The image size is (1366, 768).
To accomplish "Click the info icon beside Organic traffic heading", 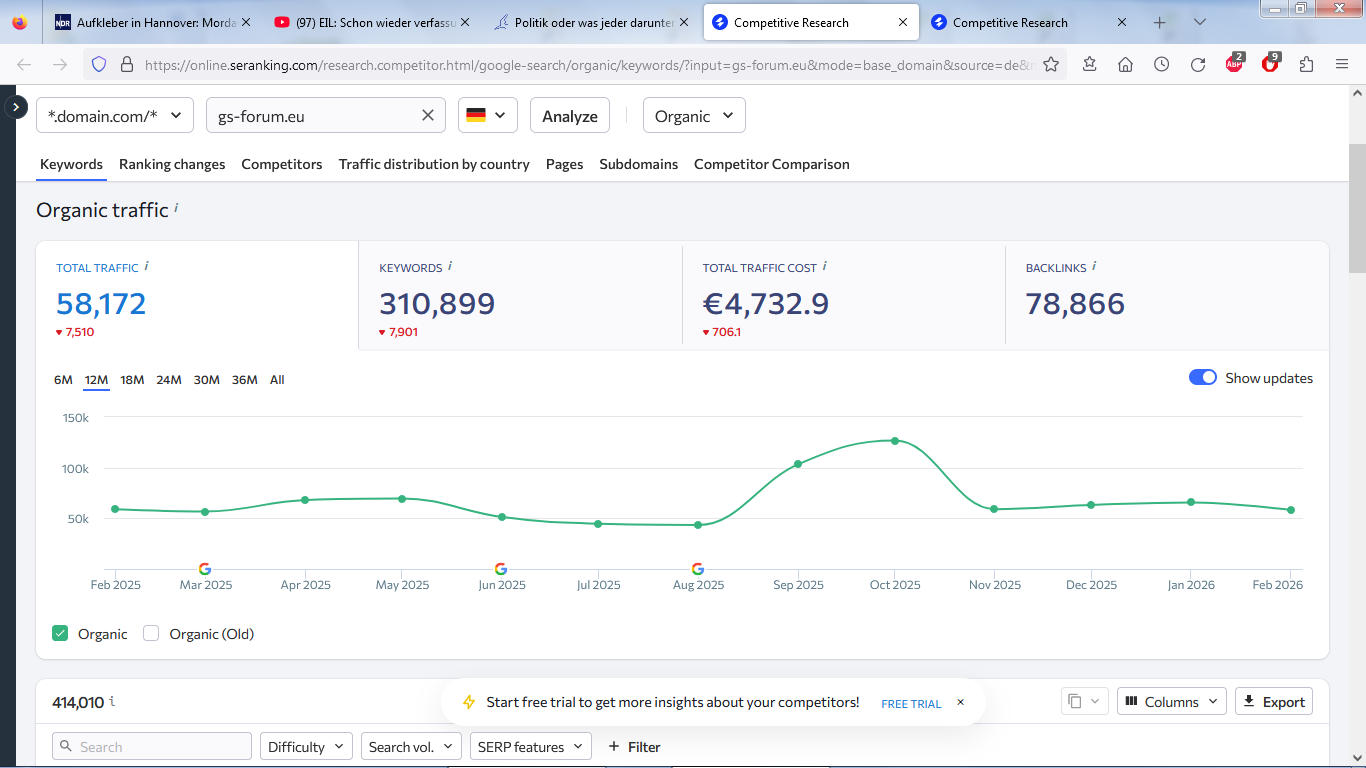I will click(x=177, y=208).
